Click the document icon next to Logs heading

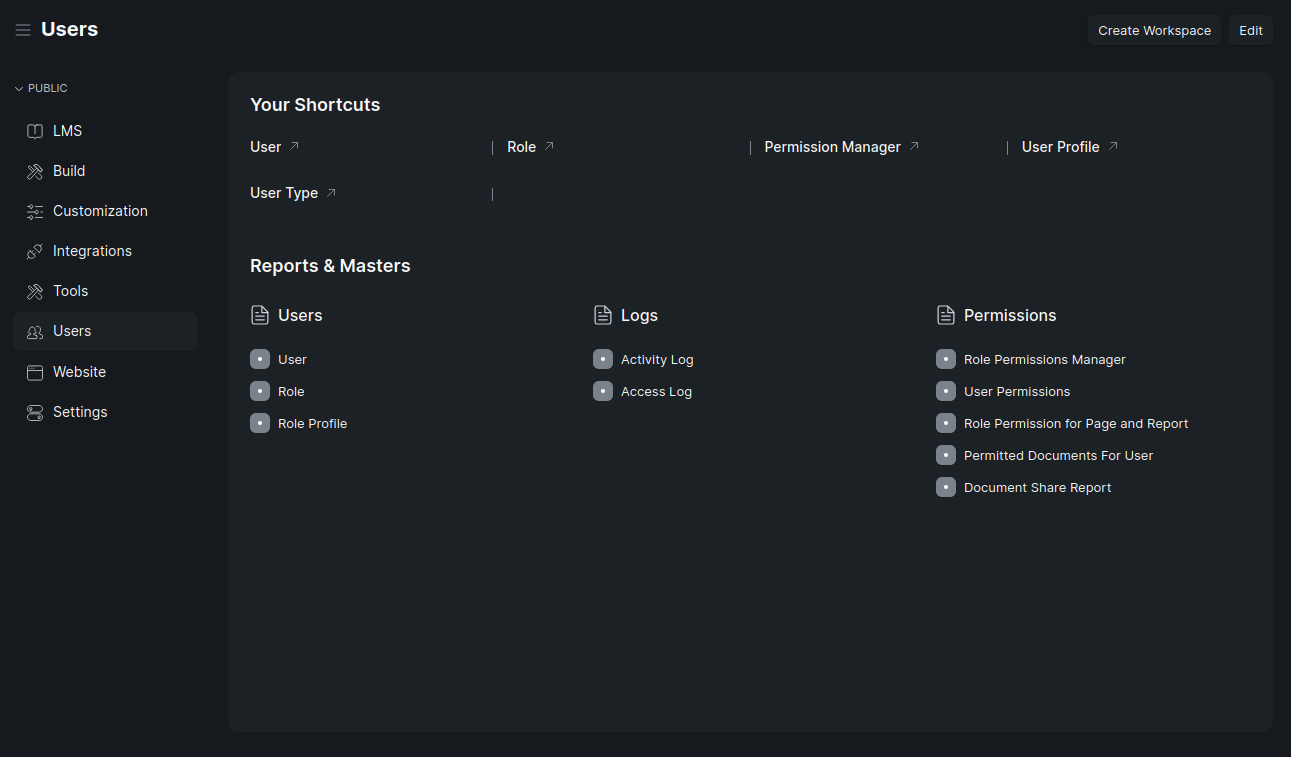(x=603, y=315)
